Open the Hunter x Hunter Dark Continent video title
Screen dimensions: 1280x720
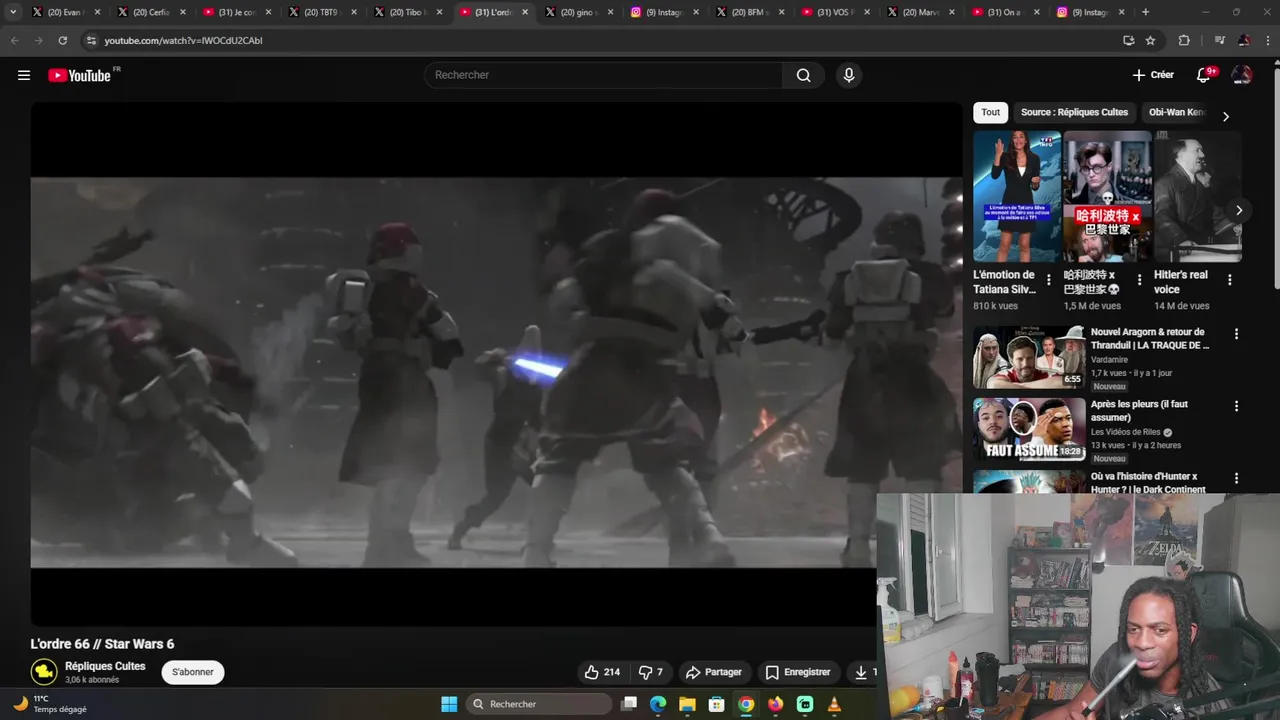pyautogui.click(x=1148, y=483)
